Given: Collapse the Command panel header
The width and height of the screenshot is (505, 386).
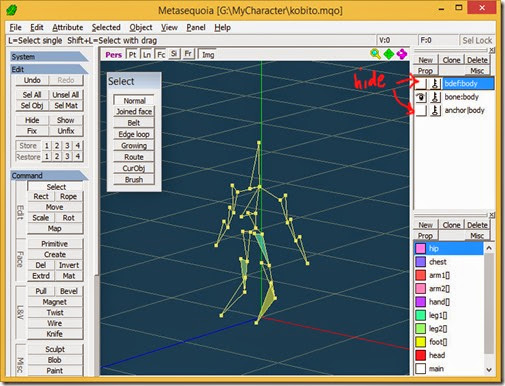Looking at the screenshot, I should click(x=49, y=175).
